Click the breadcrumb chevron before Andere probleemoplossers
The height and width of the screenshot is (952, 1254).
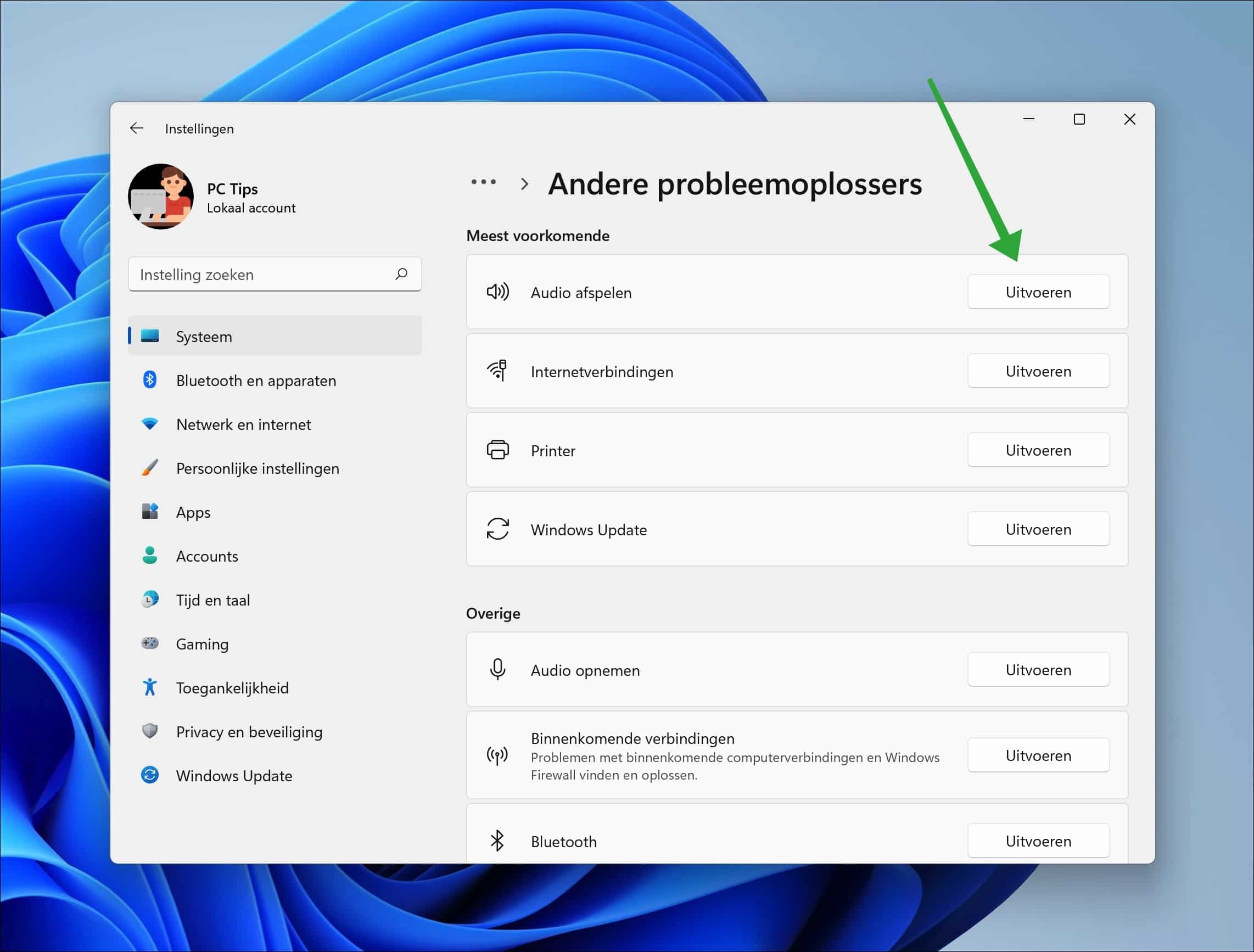coord(524,184)
